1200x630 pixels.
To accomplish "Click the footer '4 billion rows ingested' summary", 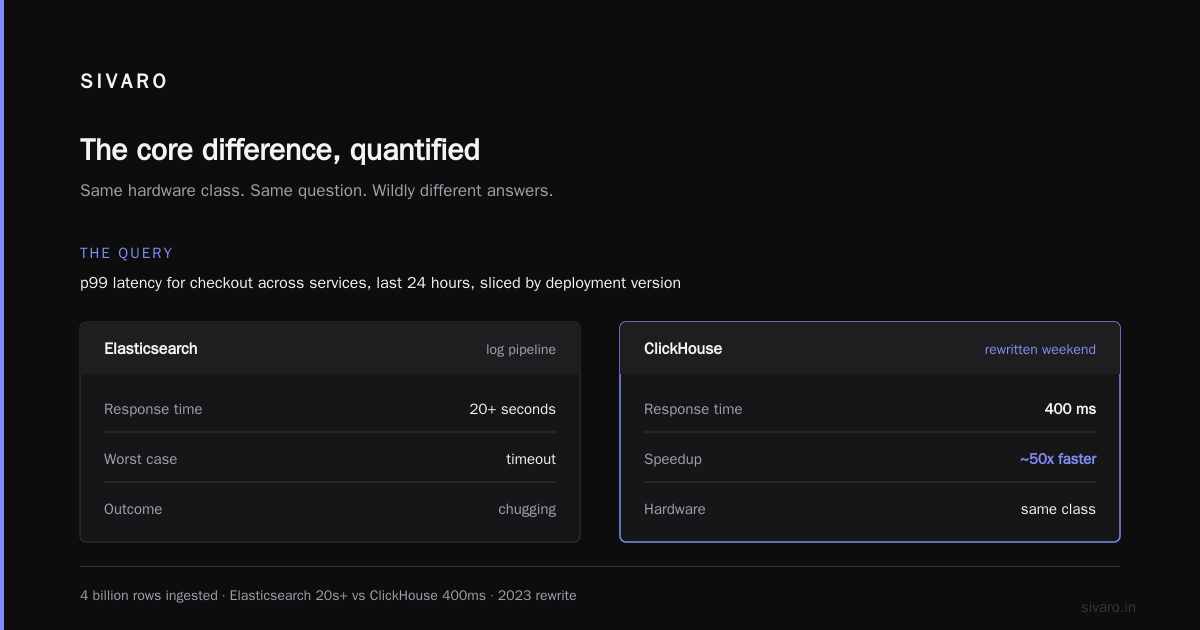I will (x=328, y=595).
